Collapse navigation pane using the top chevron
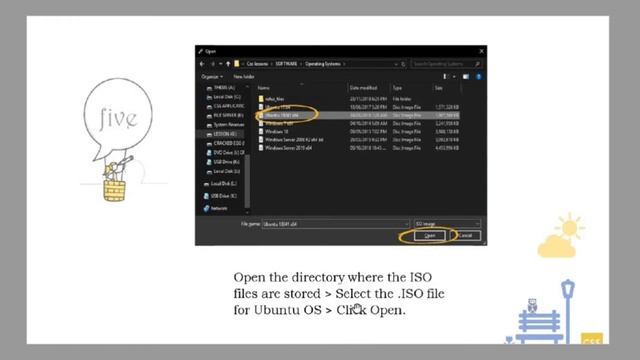 247,87
